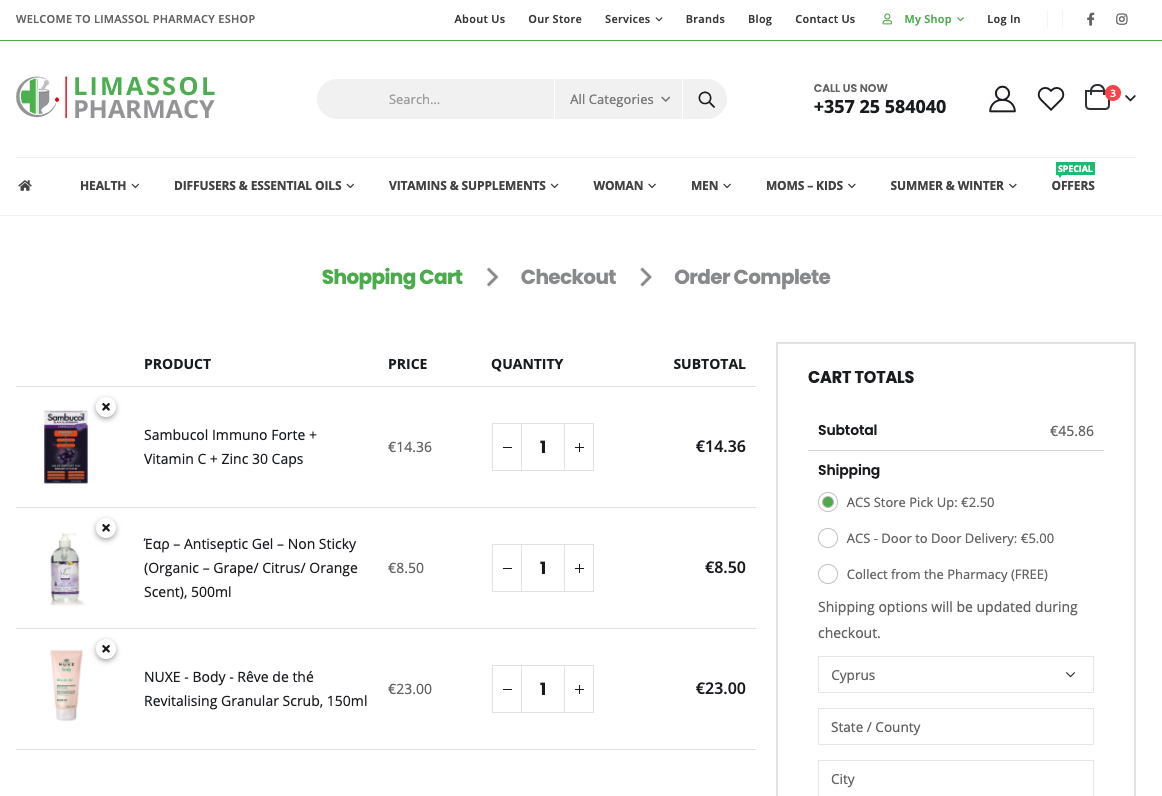Open the Our Store page
Viewport: 1162px width, 796px height.
554,19
